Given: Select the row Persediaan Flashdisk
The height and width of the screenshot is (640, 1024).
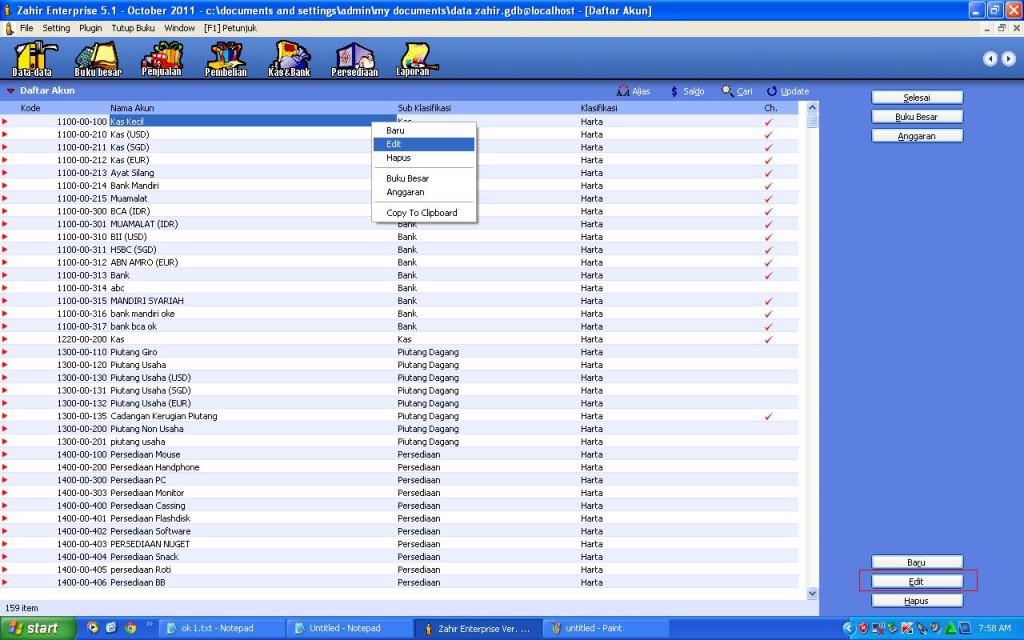Looking at the screenshot, I should pos(399,519).
